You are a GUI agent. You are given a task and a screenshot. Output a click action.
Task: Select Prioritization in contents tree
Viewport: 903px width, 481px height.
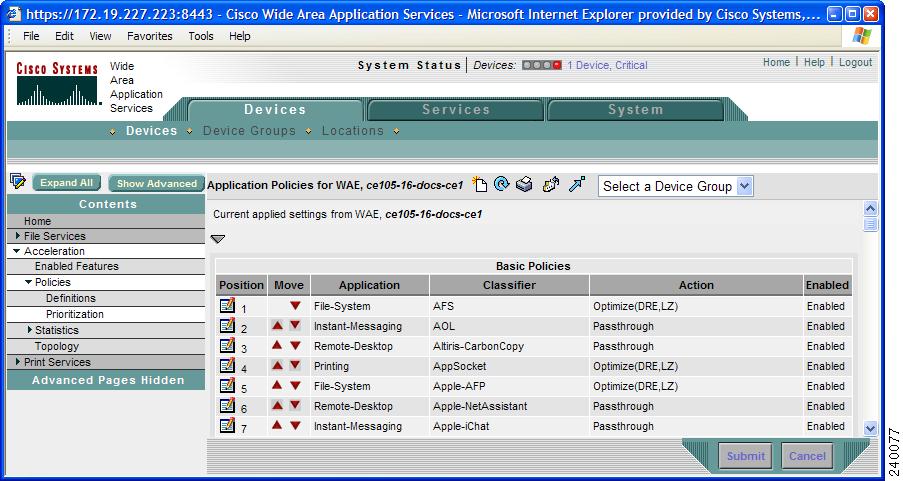click(75, 314)
